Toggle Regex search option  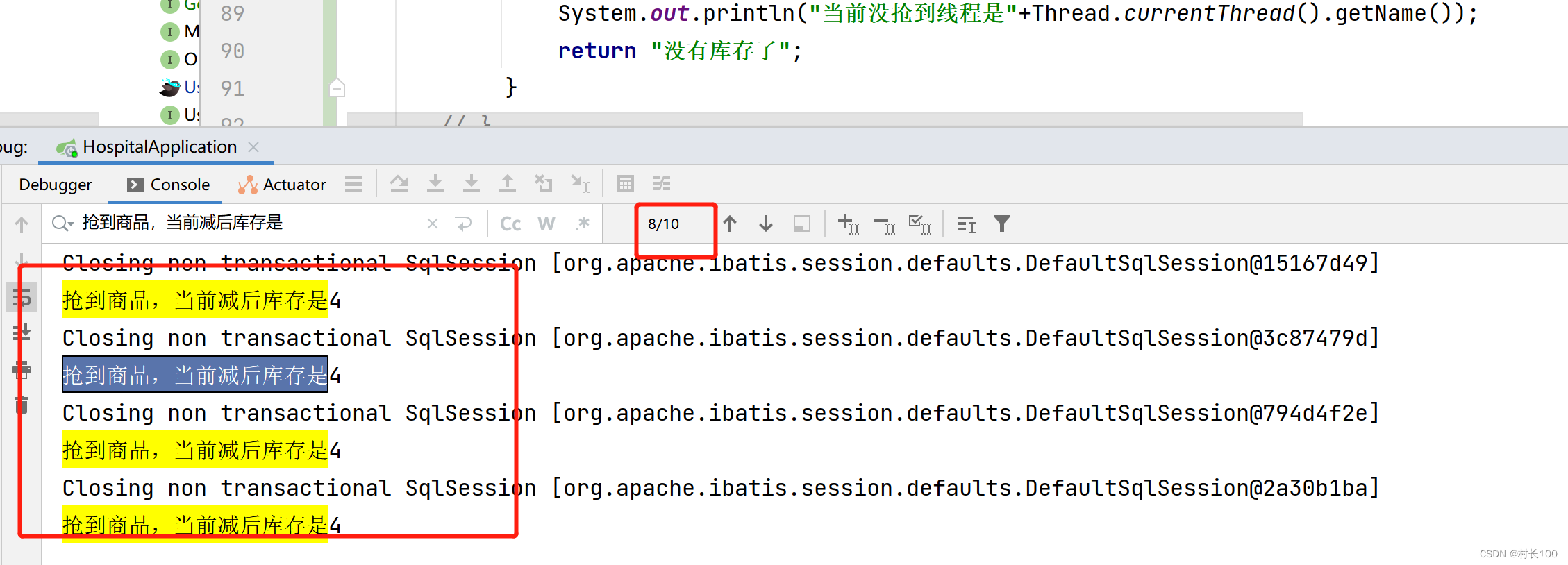point(583,224)
